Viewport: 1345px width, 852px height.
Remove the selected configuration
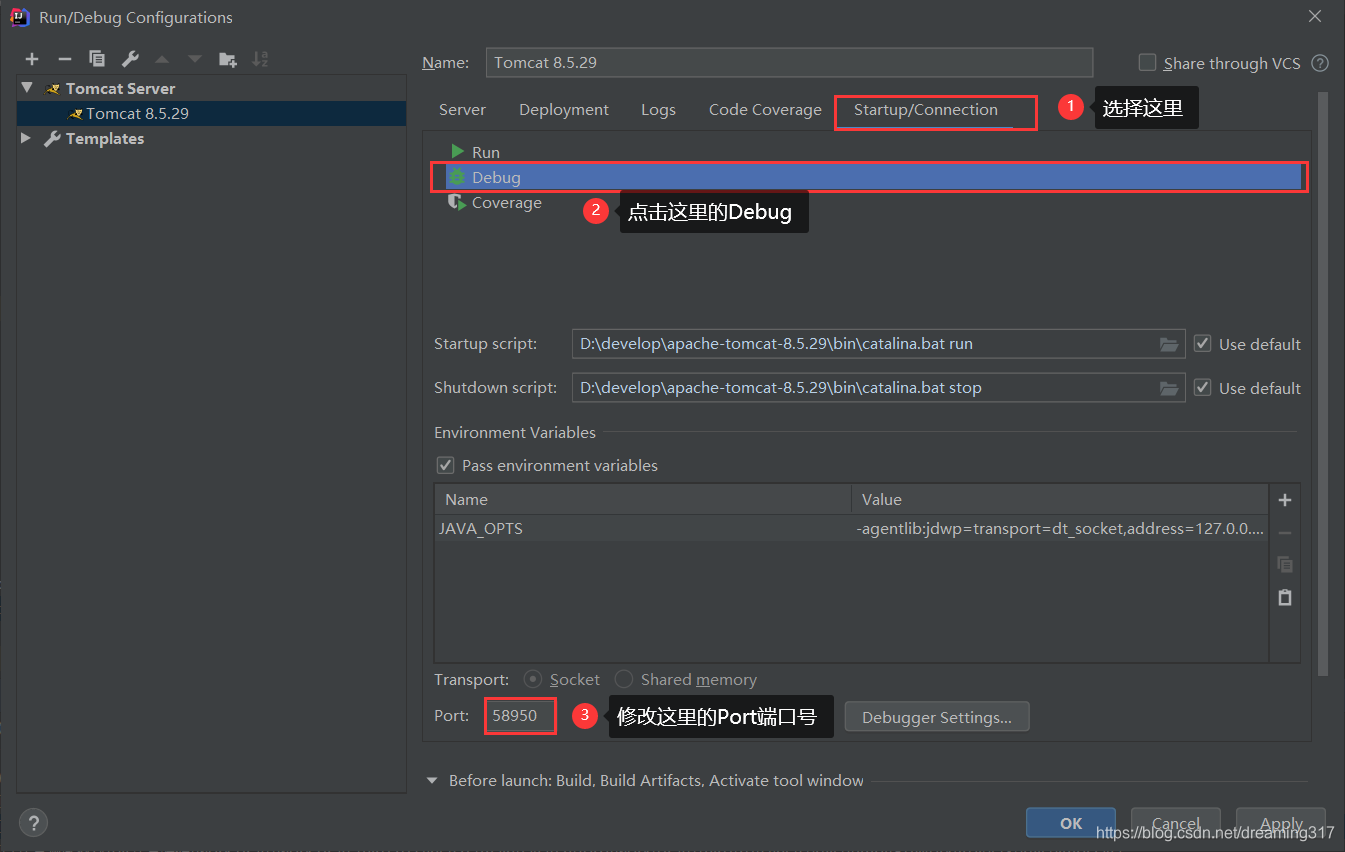click(64, 59)
